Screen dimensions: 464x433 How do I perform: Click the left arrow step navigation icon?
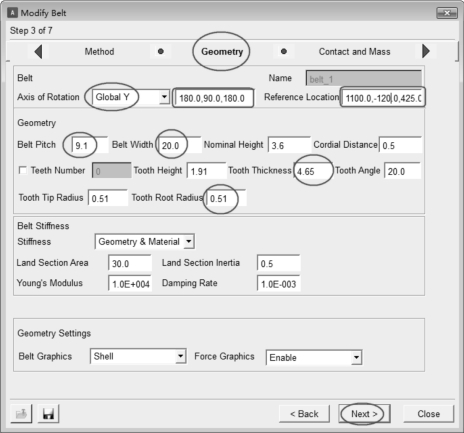coord(38,52)
